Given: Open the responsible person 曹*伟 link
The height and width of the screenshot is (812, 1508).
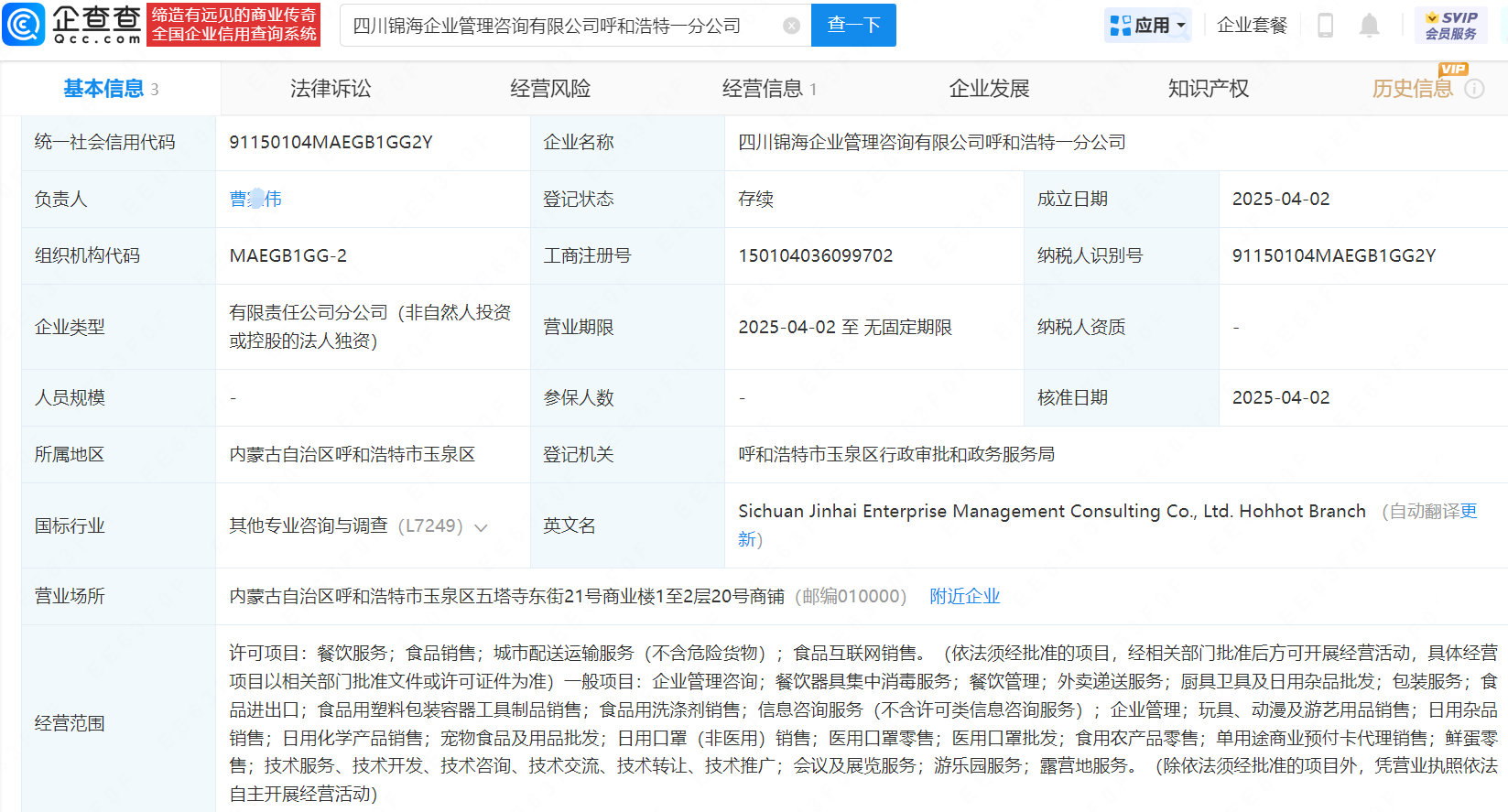Looking at the screenshot, I should (255, 199).
